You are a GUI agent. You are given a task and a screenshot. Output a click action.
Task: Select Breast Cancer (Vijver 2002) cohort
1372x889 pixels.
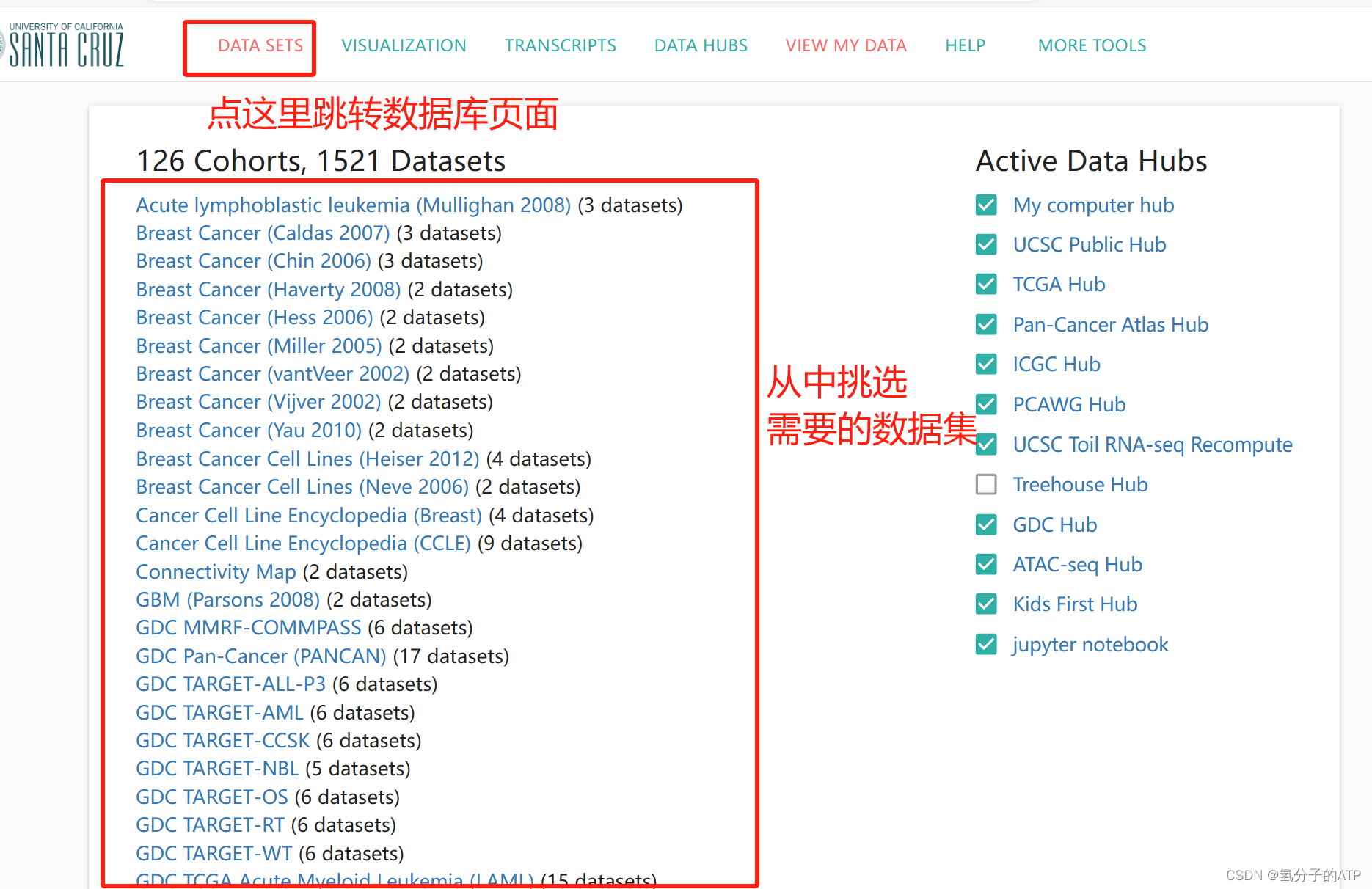[258, 402]
